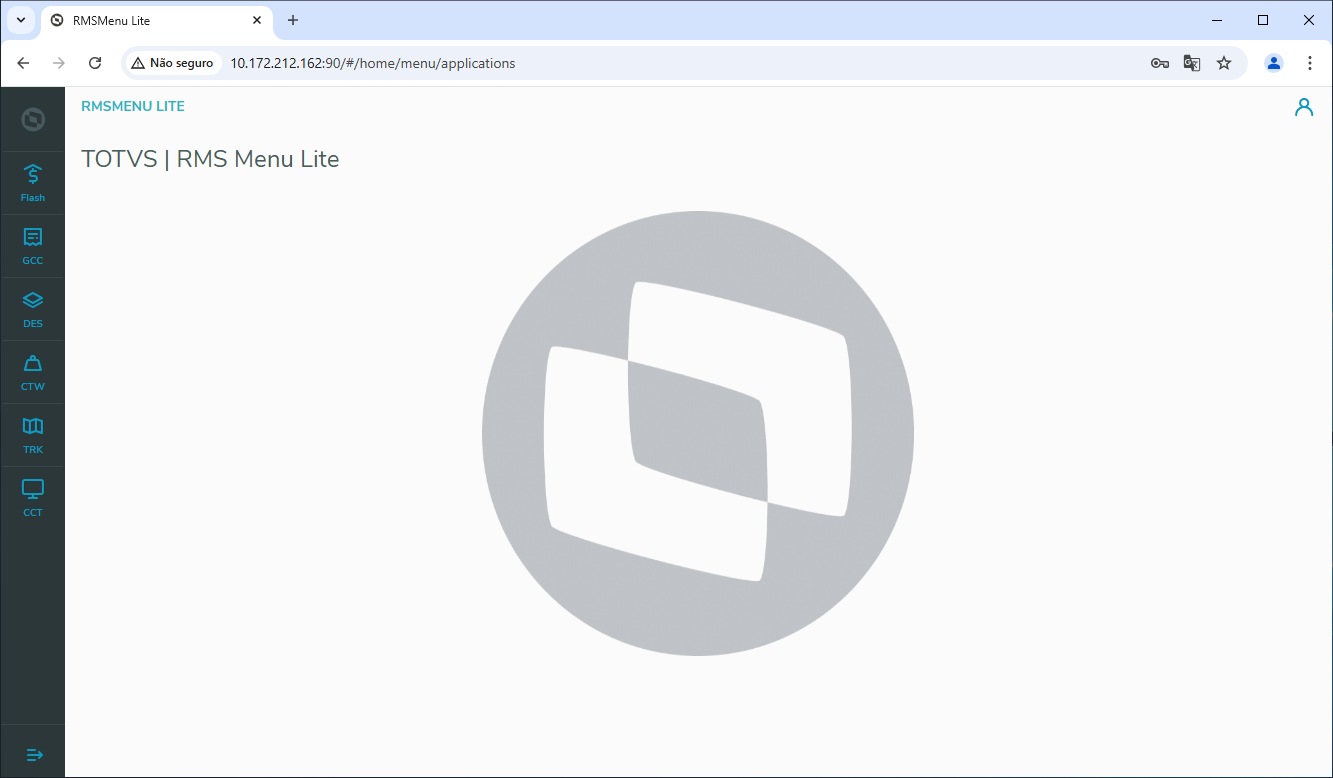Click the TOTVS logo atop the sidebar

point(33,120)
